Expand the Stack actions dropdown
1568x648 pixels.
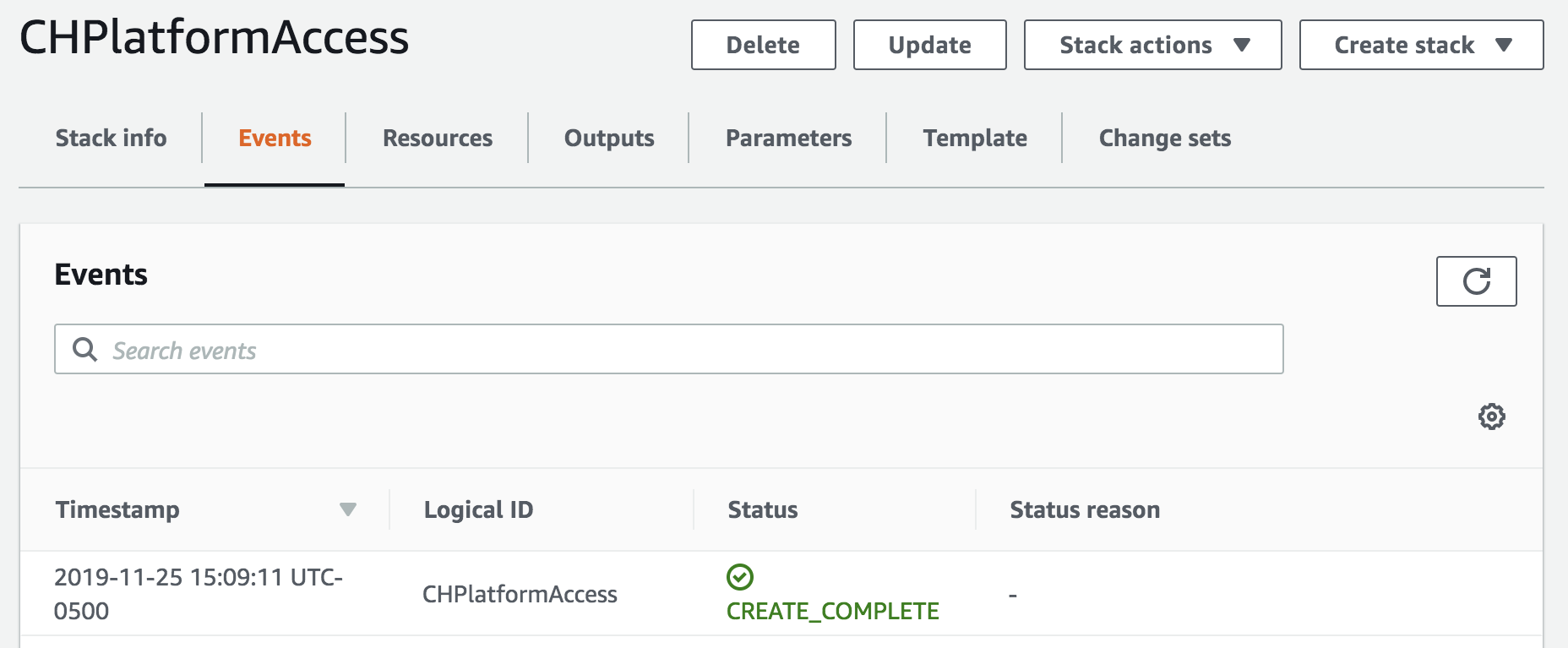tap(1152, 45)
